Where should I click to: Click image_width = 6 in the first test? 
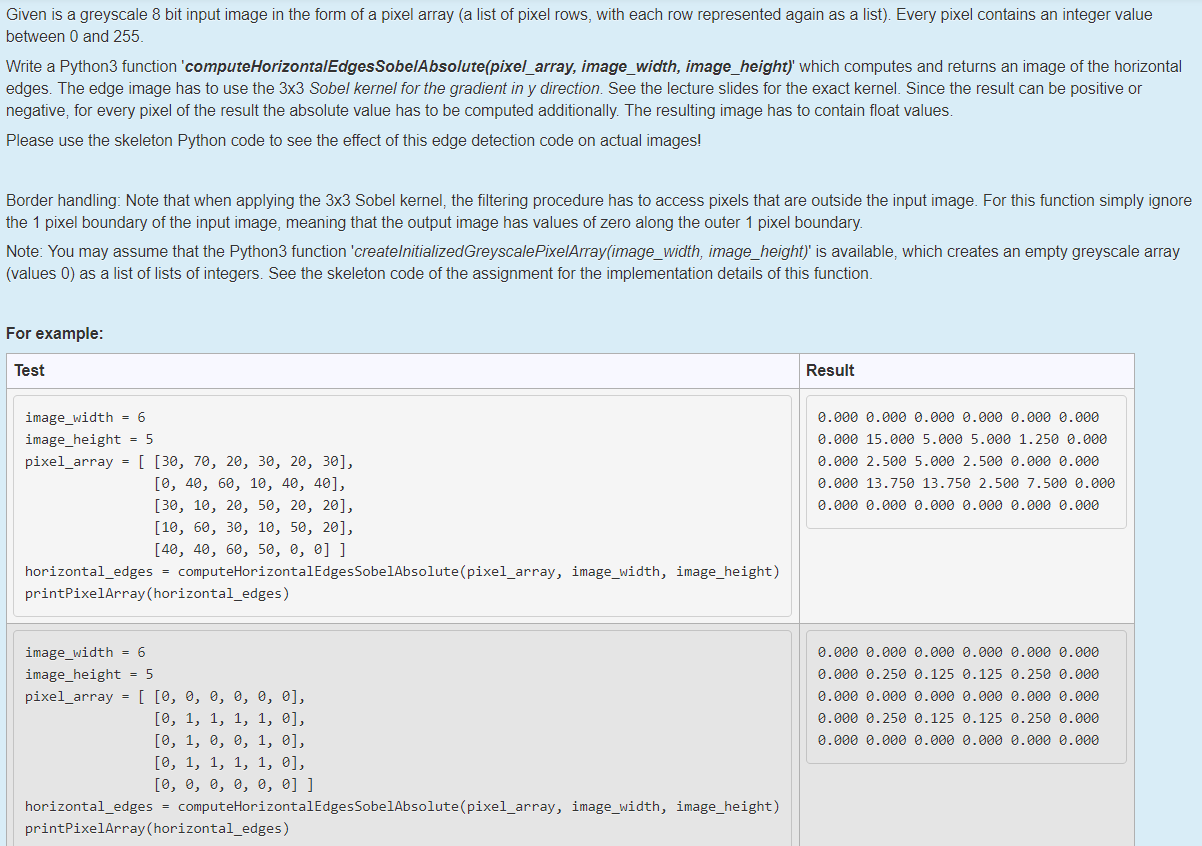(87, 417)
